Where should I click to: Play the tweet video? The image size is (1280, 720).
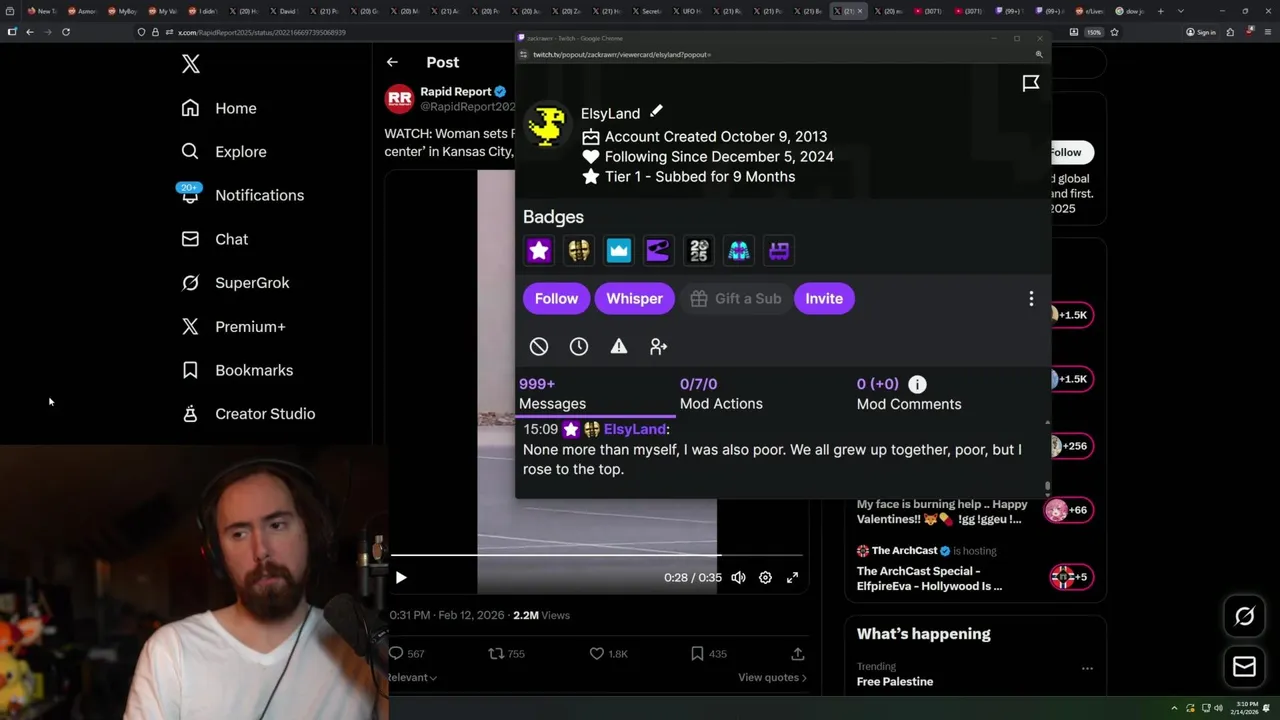[401, 577]
